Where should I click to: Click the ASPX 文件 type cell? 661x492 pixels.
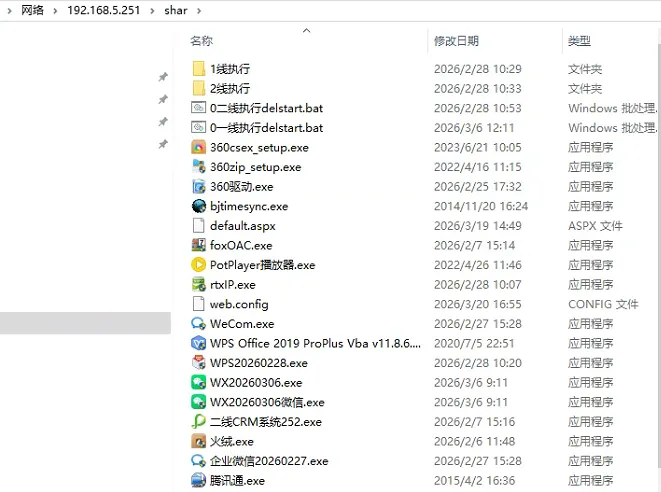pos(595,226)
